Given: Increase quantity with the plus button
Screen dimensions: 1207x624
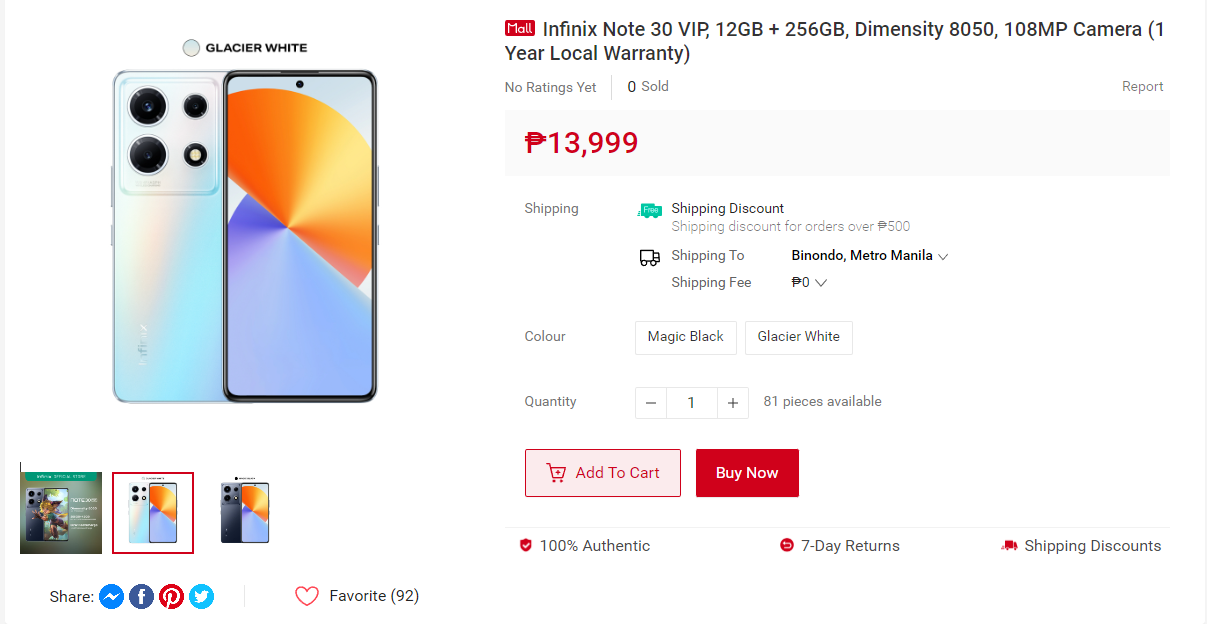Looking at the screenshot, I should 733,403.
